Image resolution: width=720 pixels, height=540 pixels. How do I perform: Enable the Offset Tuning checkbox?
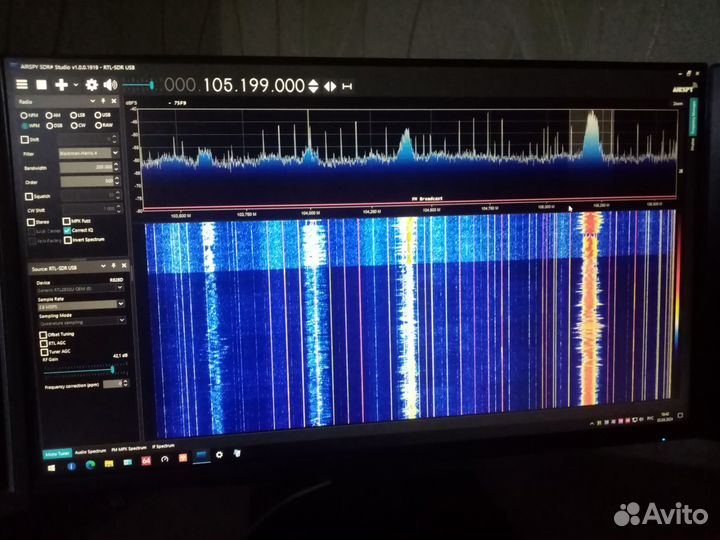click(43, 335)
